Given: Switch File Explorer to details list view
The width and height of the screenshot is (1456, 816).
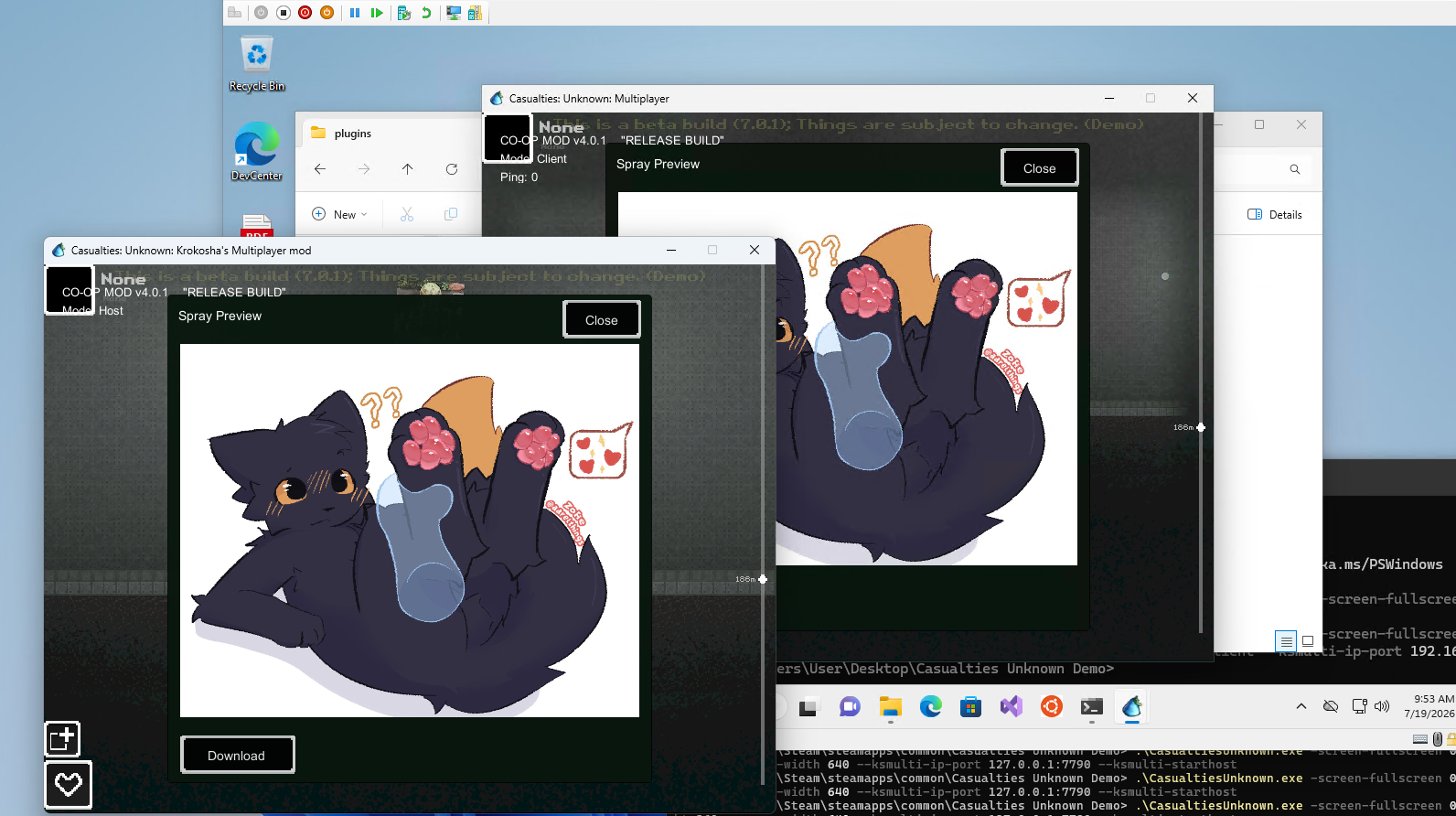Looking at the screenshot, I should pyautogui.click(x=1286, y=640).
